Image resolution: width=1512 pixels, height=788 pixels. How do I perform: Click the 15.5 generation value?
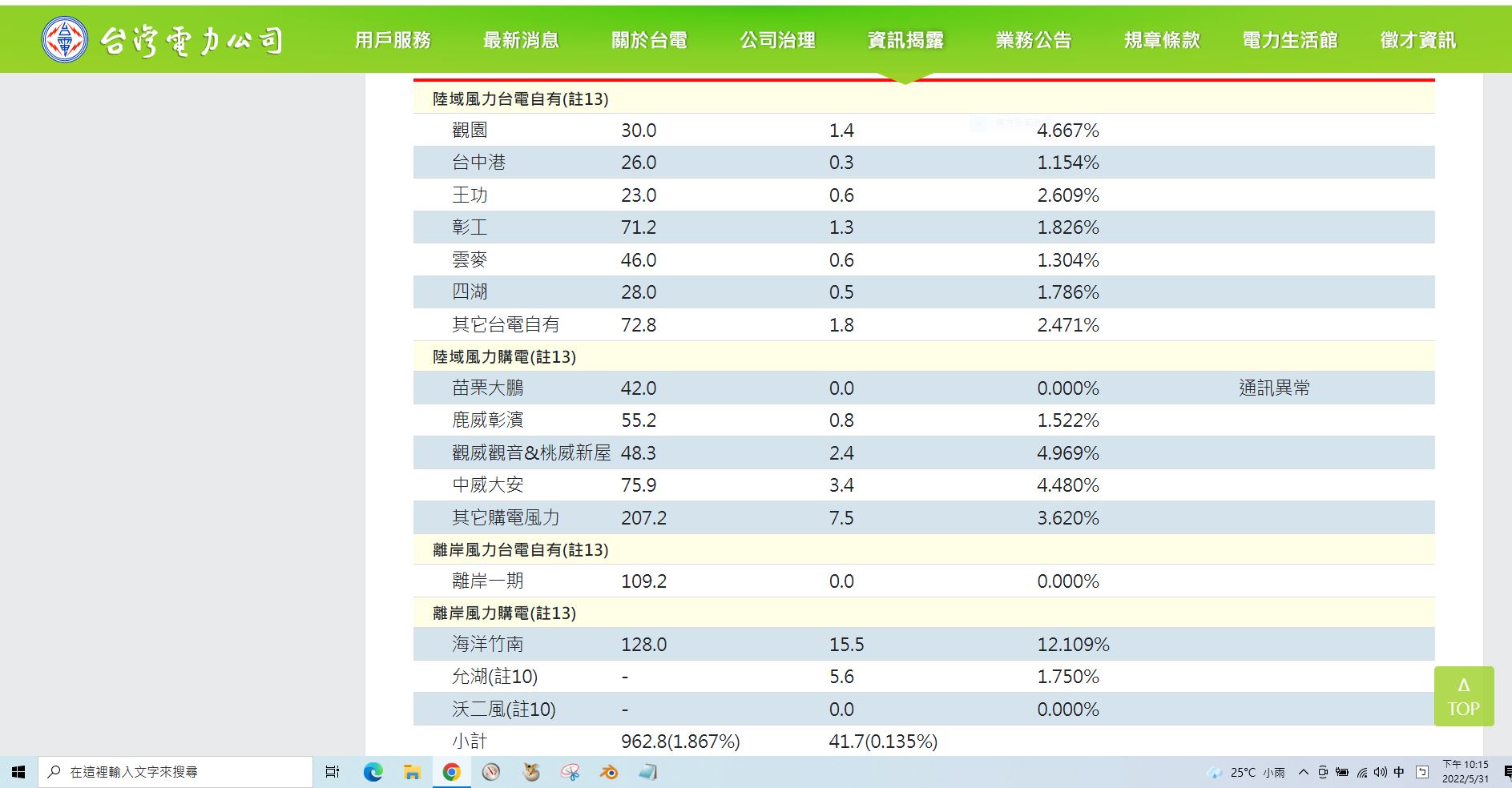[x=846, y=644]
